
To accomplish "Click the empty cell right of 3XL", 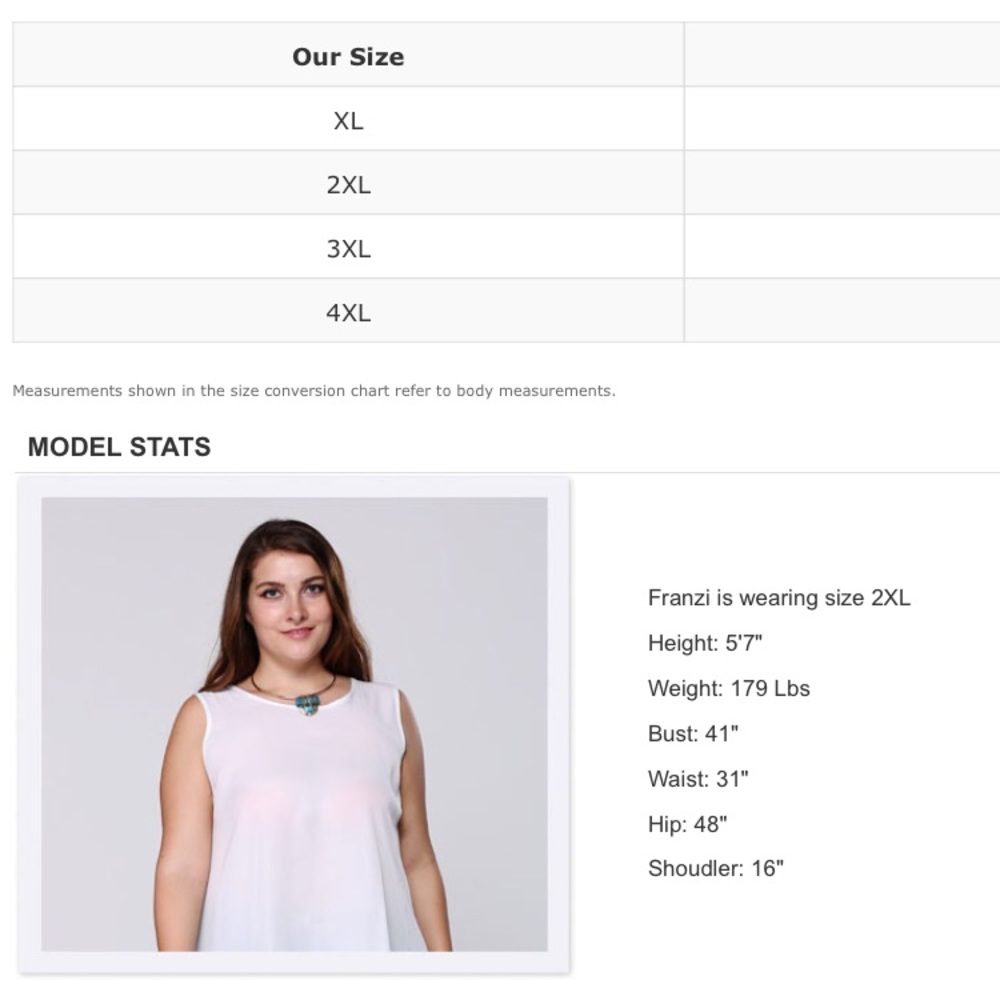I will 841,249.
